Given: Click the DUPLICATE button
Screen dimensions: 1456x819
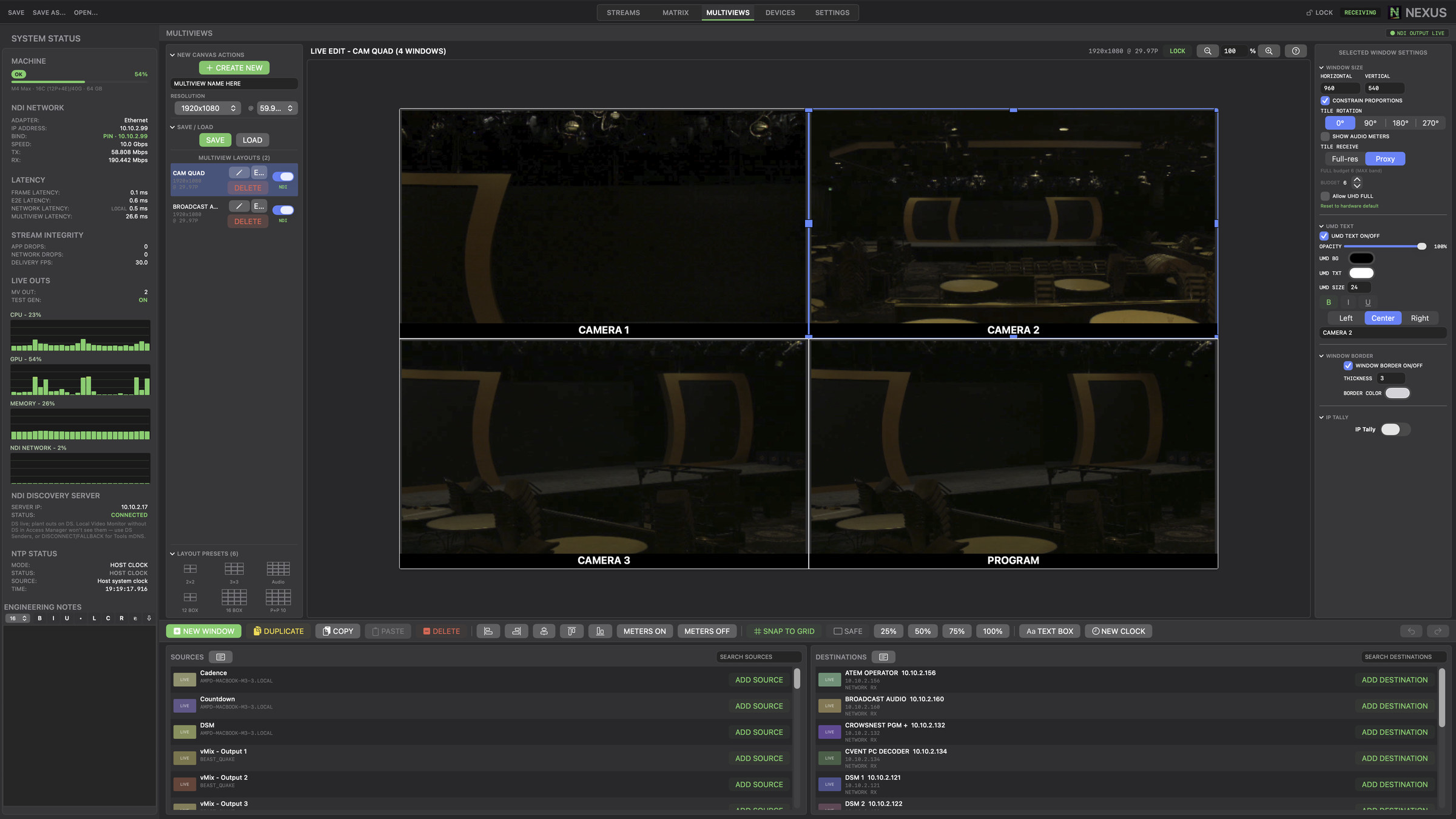Looking at the screenshot, I should (x=278, y=631).
